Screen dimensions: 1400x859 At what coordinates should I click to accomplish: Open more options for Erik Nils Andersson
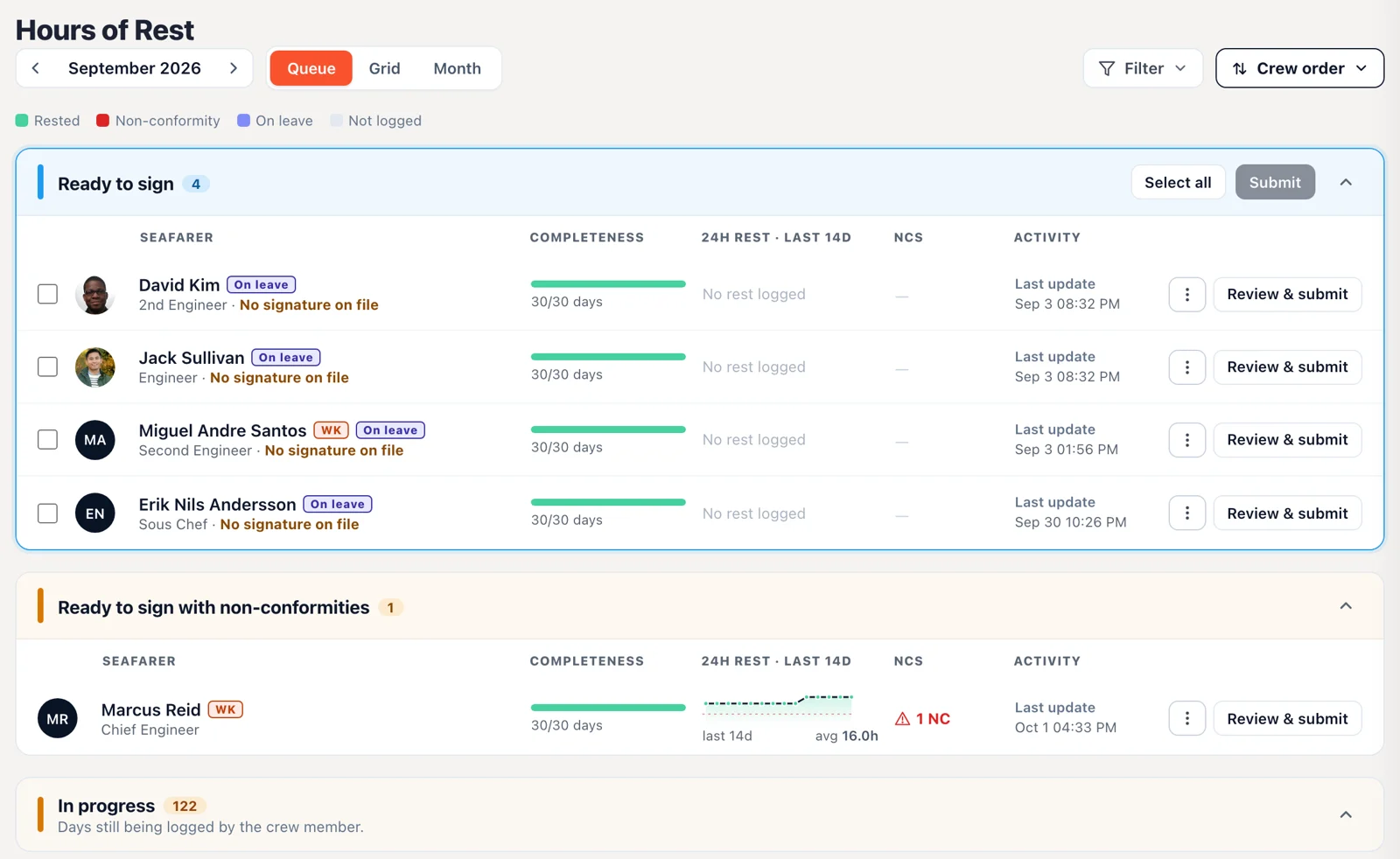click(x=1187, y=513)
